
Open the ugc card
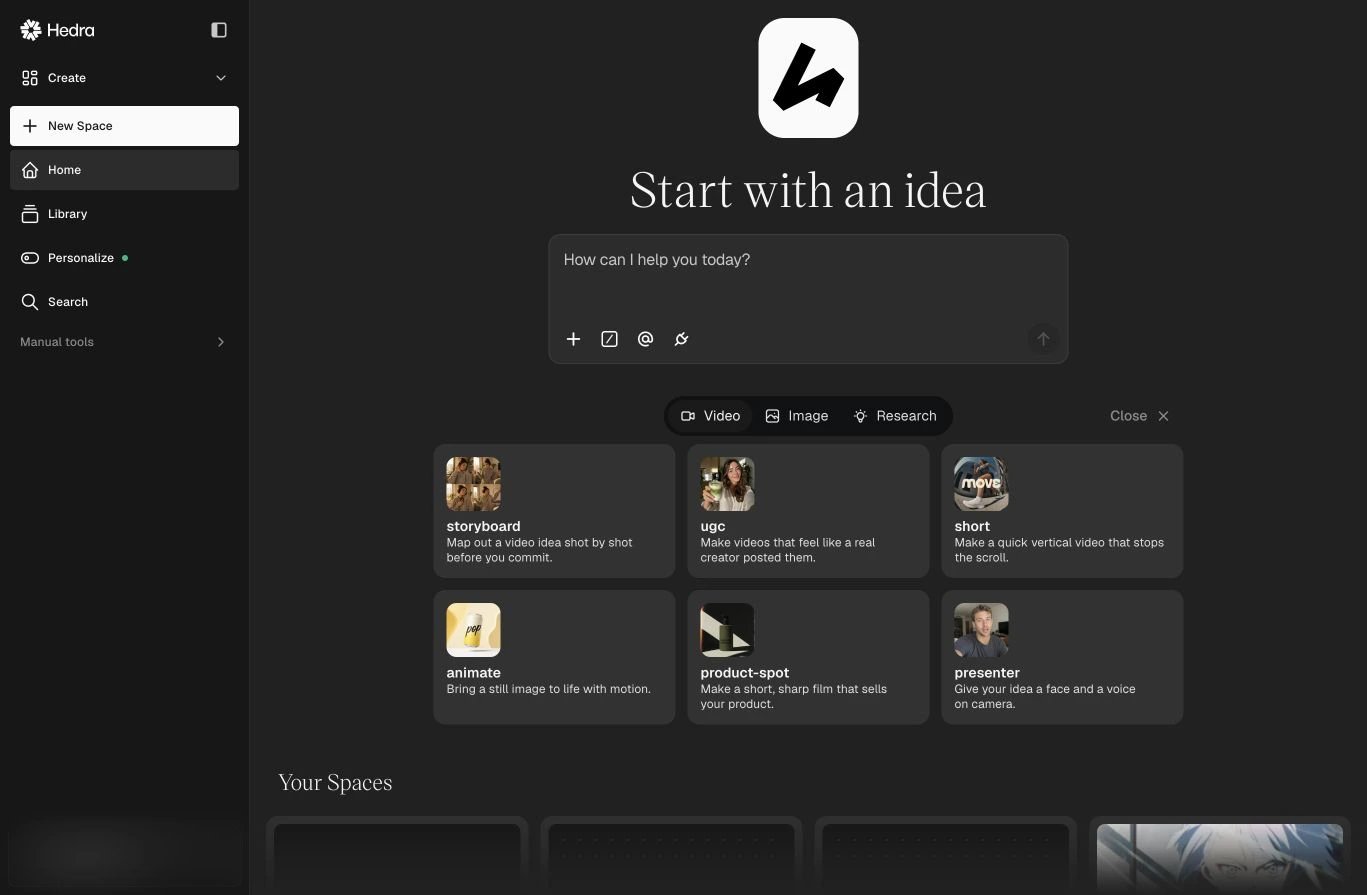(808, 511)
